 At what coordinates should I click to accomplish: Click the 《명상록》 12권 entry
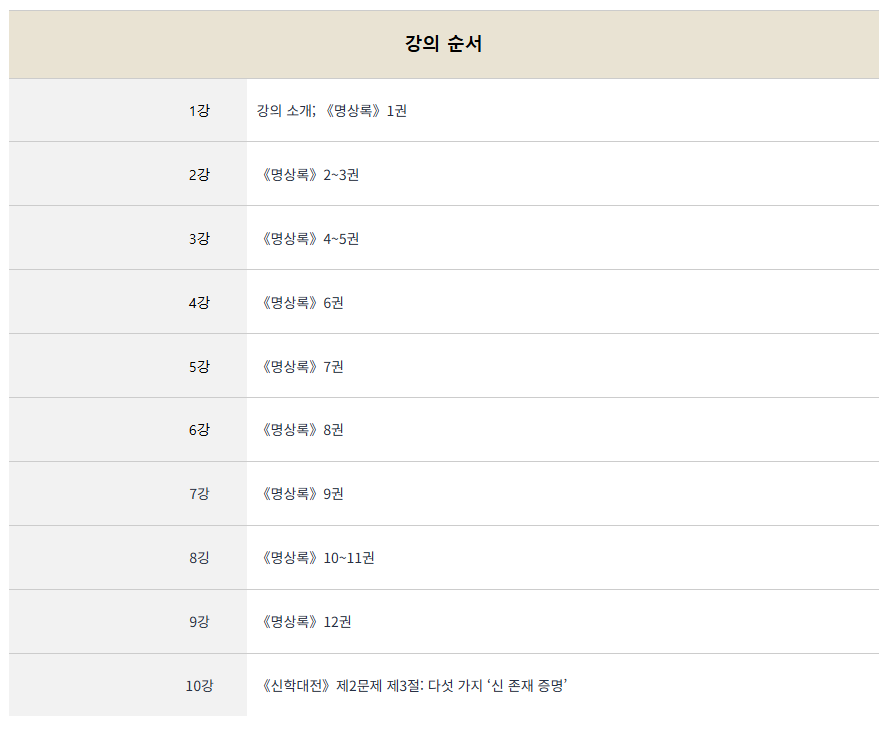point(304,622)
